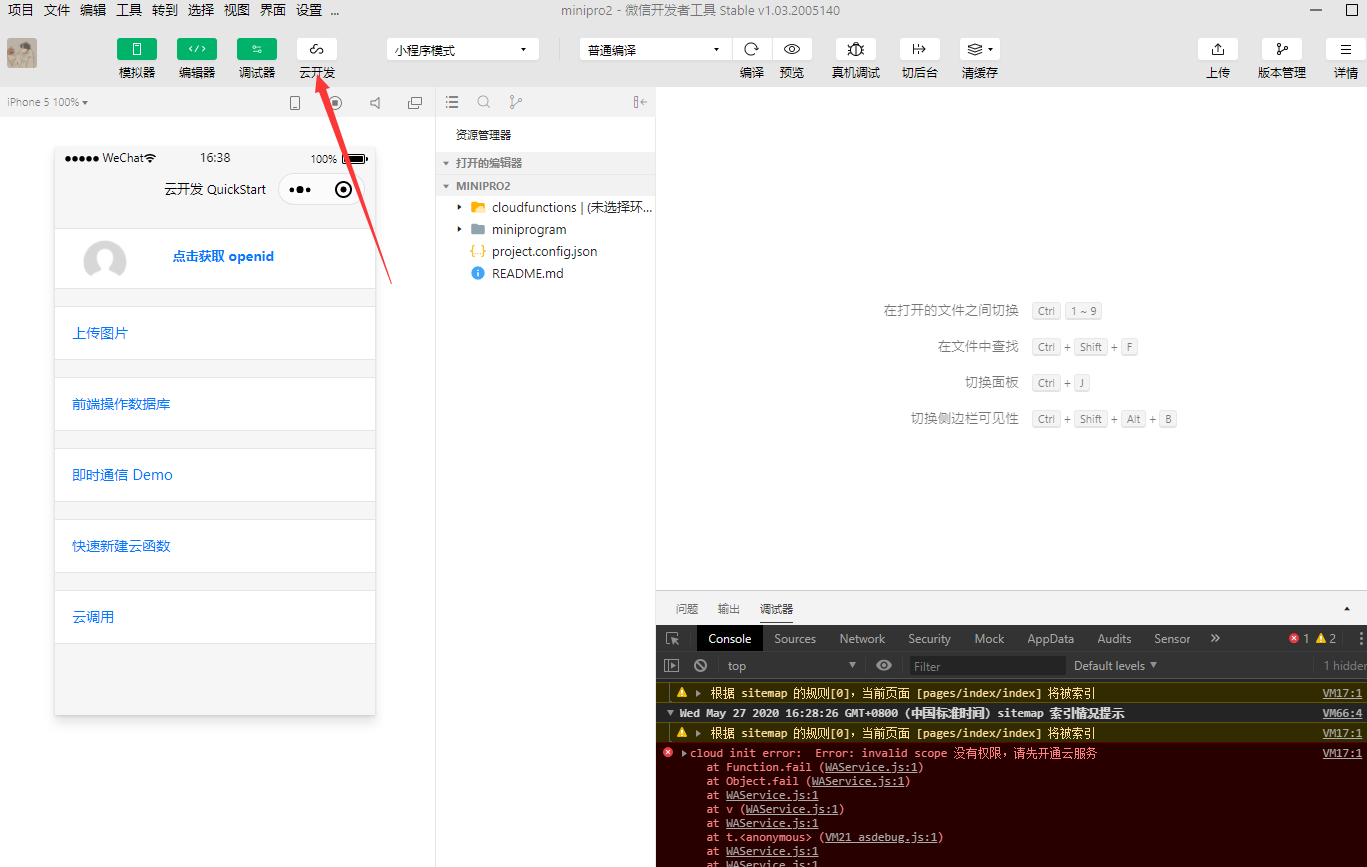
Task: Click the mini program capsule close circle
Action: coord(344,189)
